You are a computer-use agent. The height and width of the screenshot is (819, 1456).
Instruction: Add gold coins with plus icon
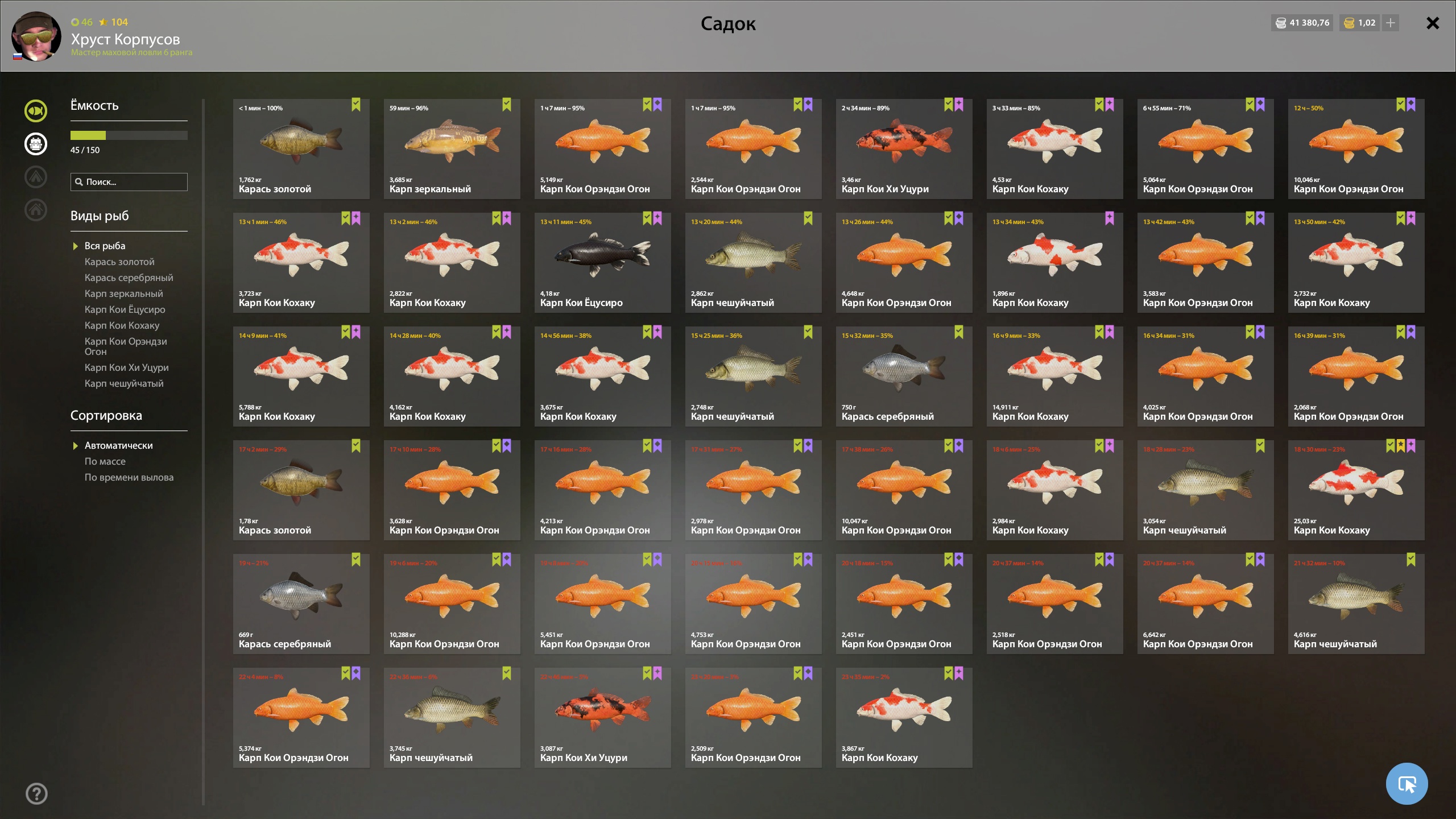tap(1391, 23)
